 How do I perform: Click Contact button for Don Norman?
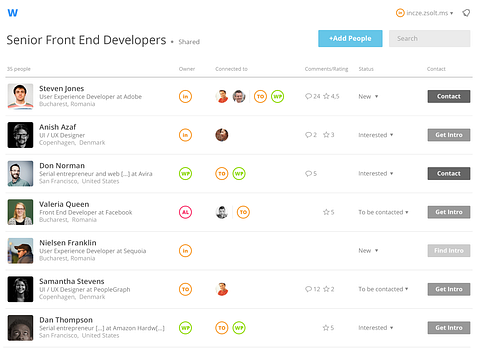(x=449, y=174)
